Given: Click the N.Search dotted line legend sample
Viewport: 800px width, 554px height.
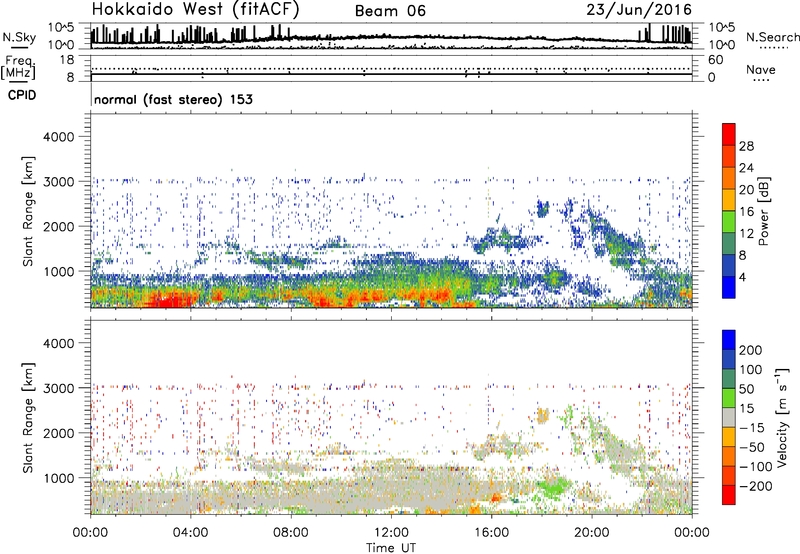Looking at the screenshot, I should (x=774, y=48).
